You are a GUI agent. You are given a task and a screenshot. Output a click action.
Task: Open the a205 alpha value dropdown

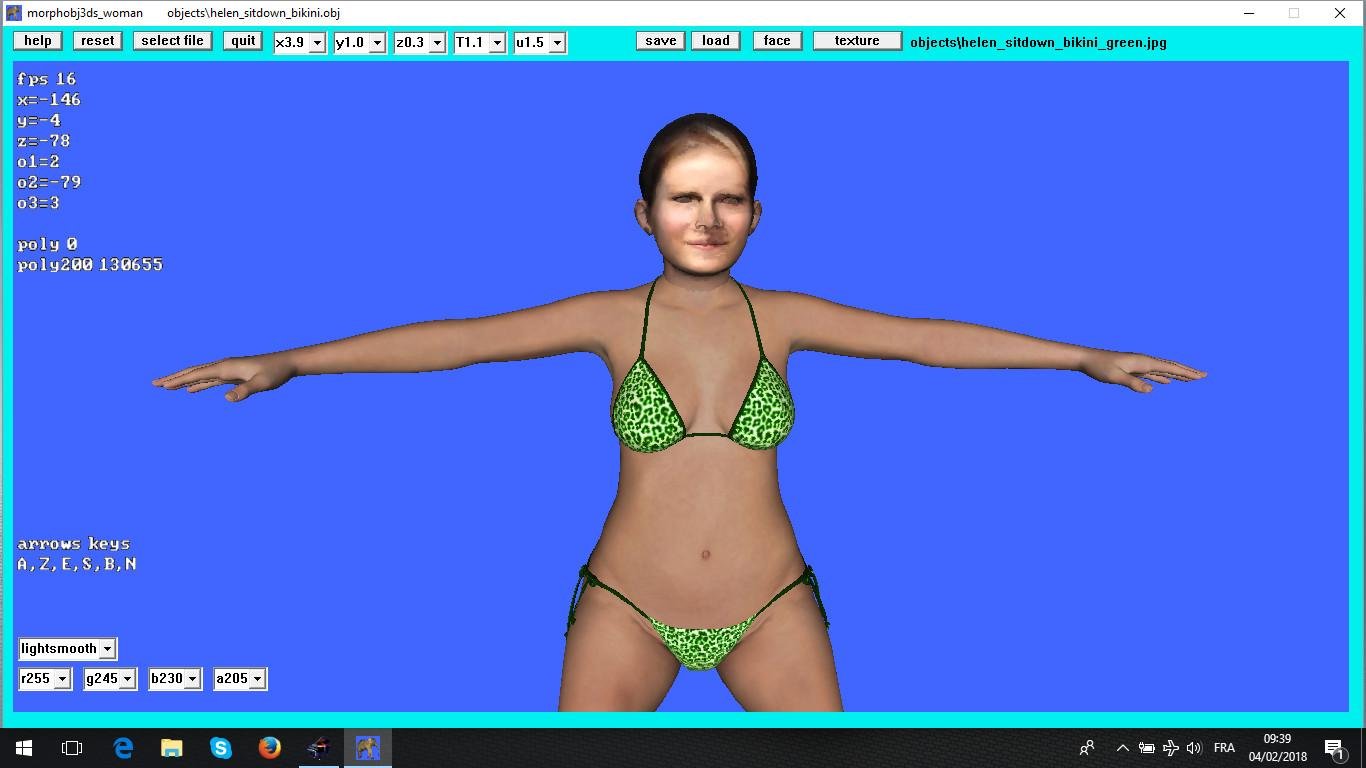[x=240, y=678]
